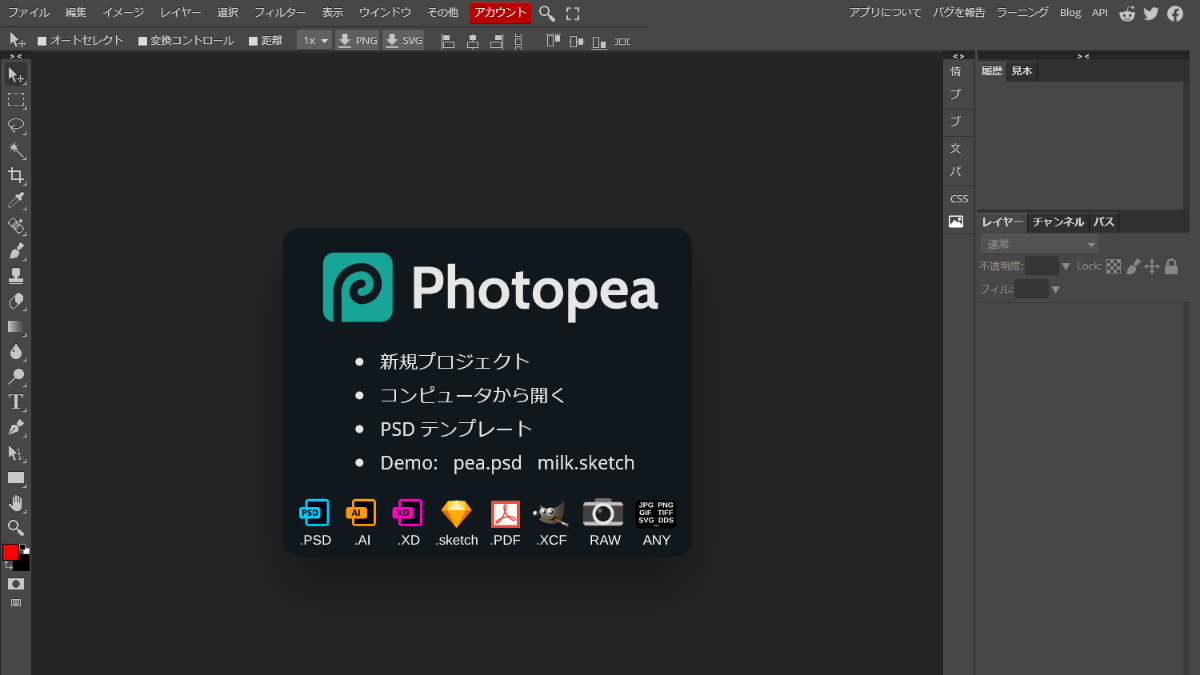Open the Reddit link icon

[1127, 13]
